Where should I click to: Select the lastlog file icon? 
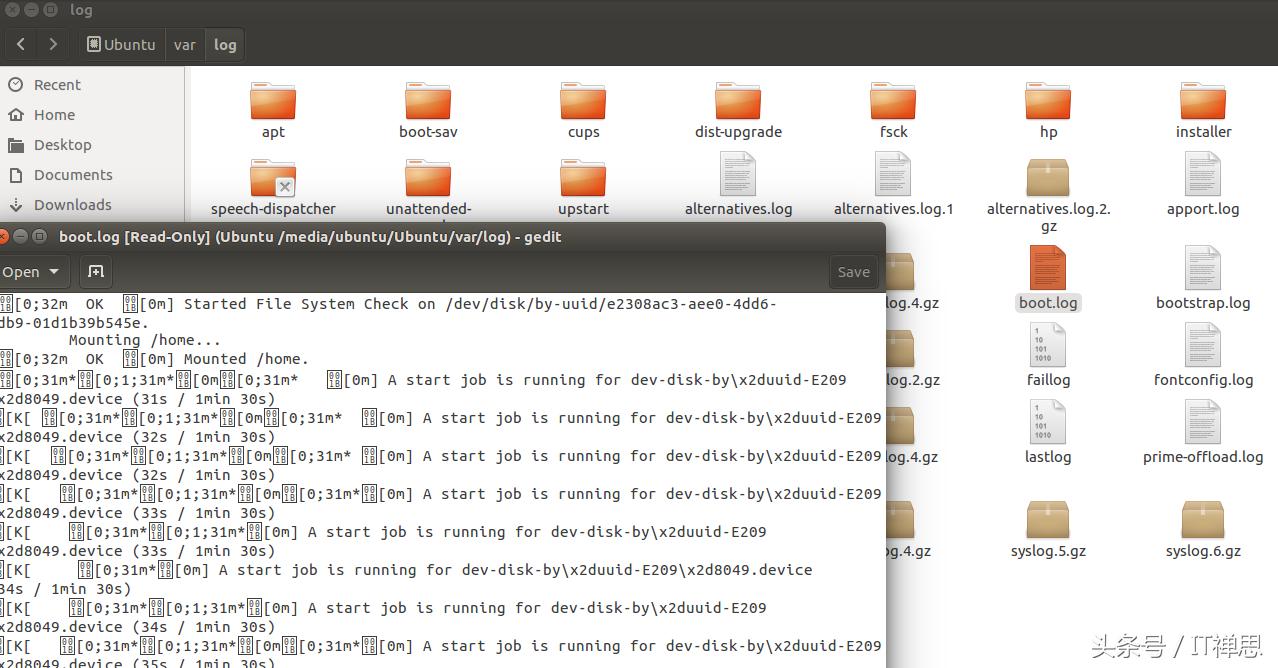coord(1048,421)
